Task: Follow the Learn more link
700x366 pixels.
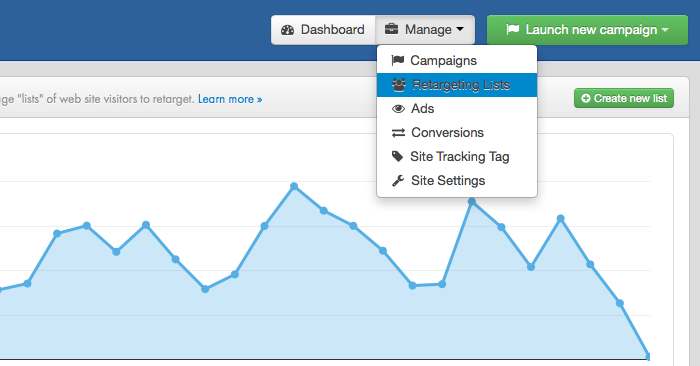Action: point(230,99)
